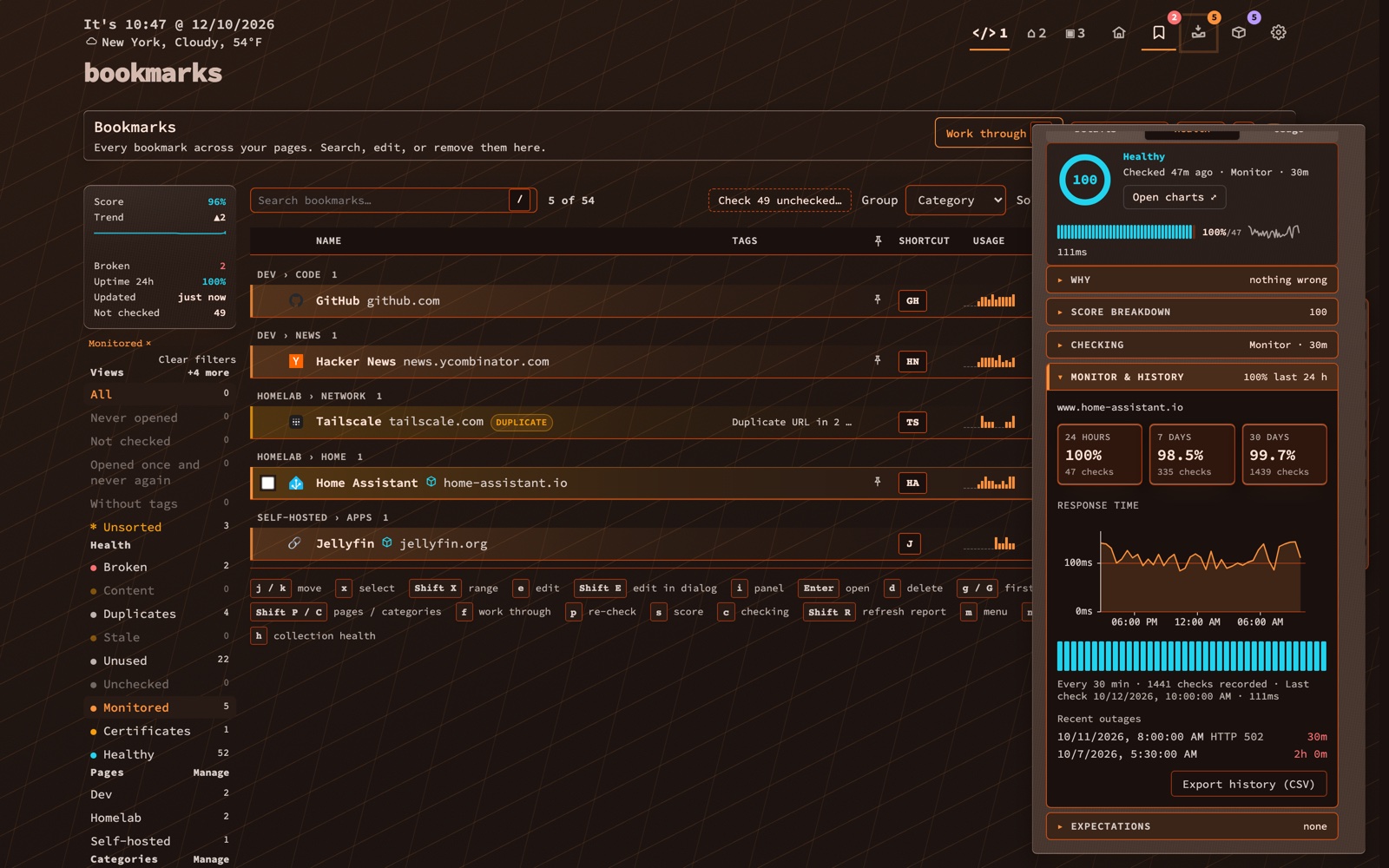Switch to the page tab numbered 3
1389x868 pixels.
(1076, 34)
